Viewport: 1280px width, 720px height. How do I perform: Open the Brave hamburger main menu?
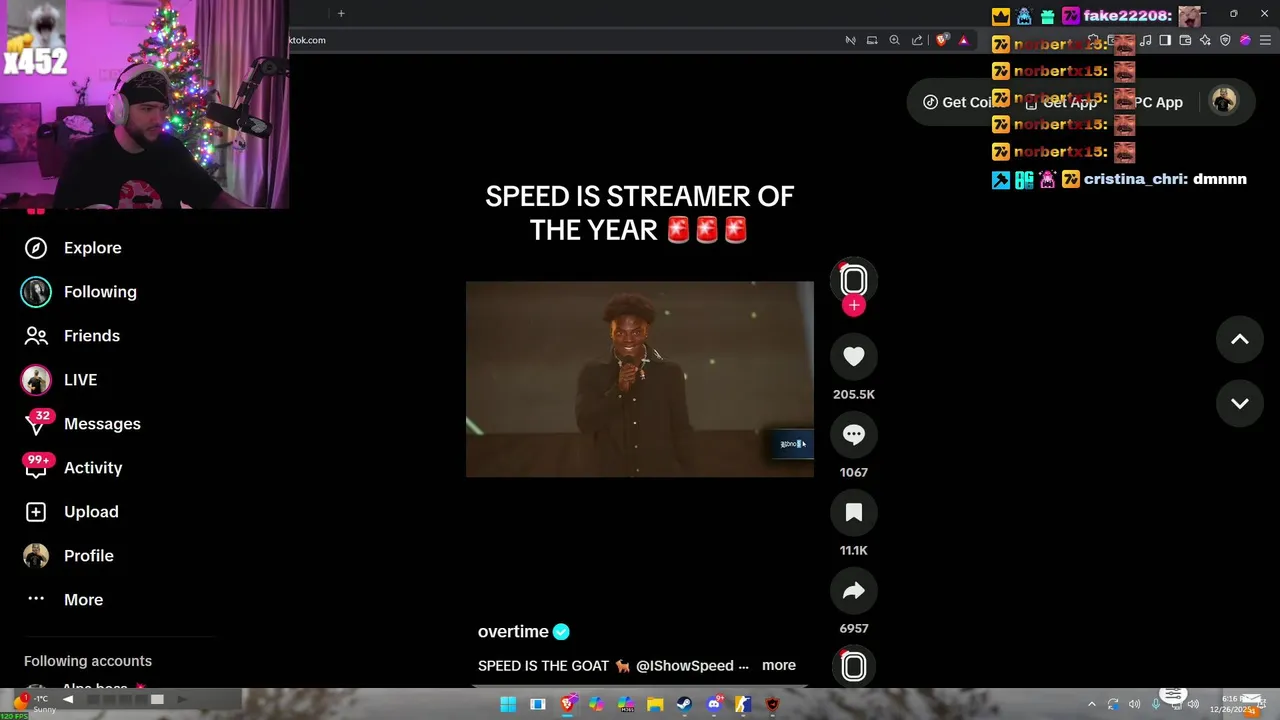click(1265, 40)
